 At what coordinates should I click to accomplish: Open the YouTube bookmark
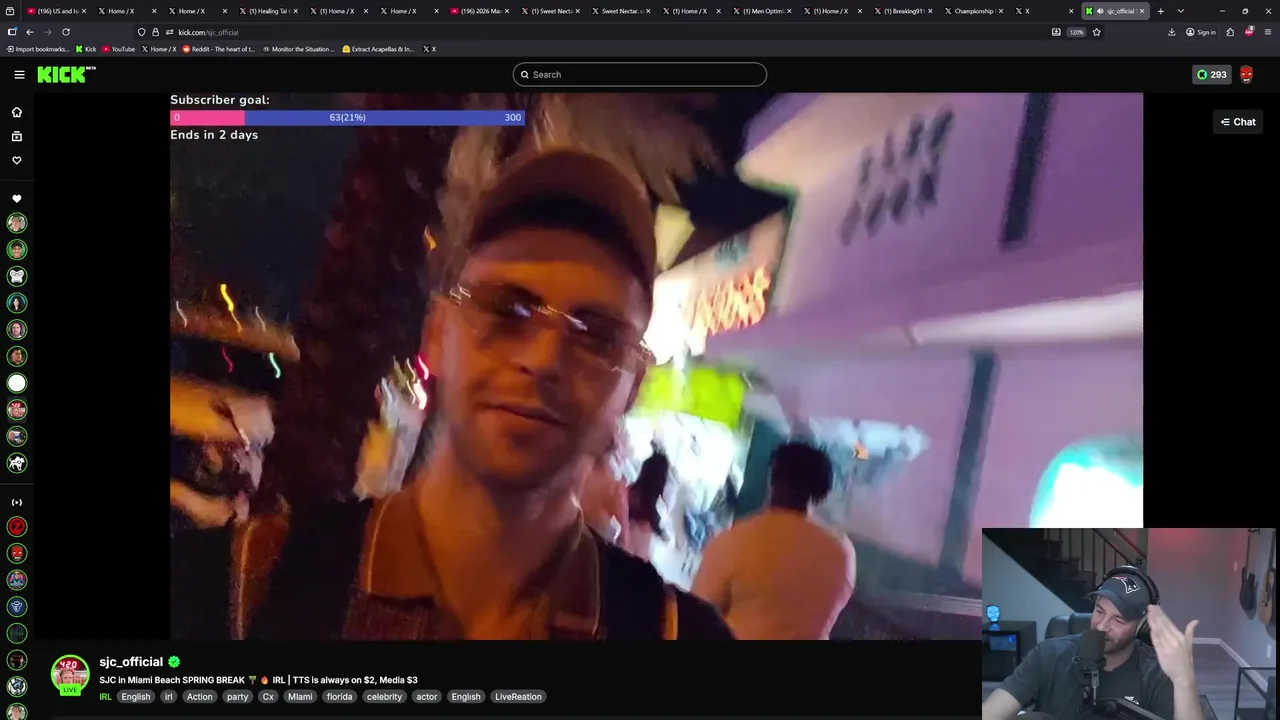pyautogui.click(x=119, y=49)
